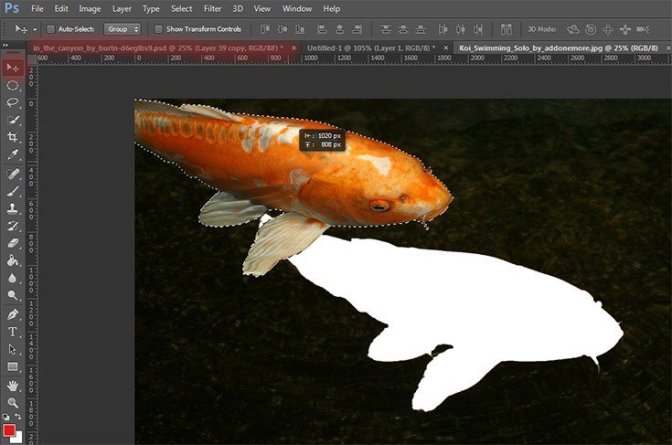Screen dimensions: 672x445
Task: Click Align Vertical Centers icon
Action: coord(282,29)
